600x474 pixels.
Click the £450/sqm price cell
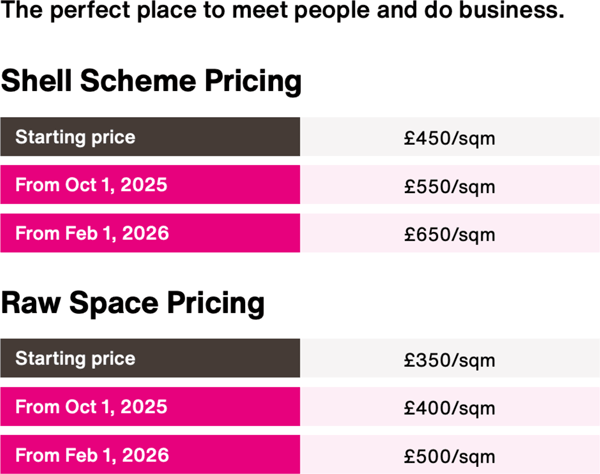pyautogui.click(x=450, y=138)
